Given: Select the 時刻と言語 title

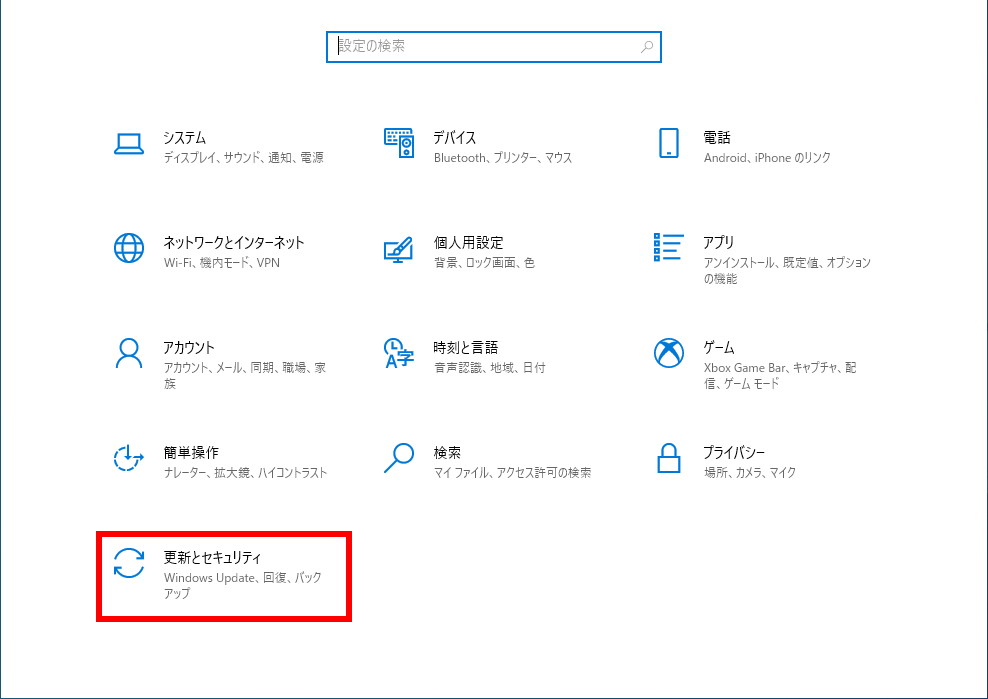Looking at the screenshot, I should pos(466,348).
